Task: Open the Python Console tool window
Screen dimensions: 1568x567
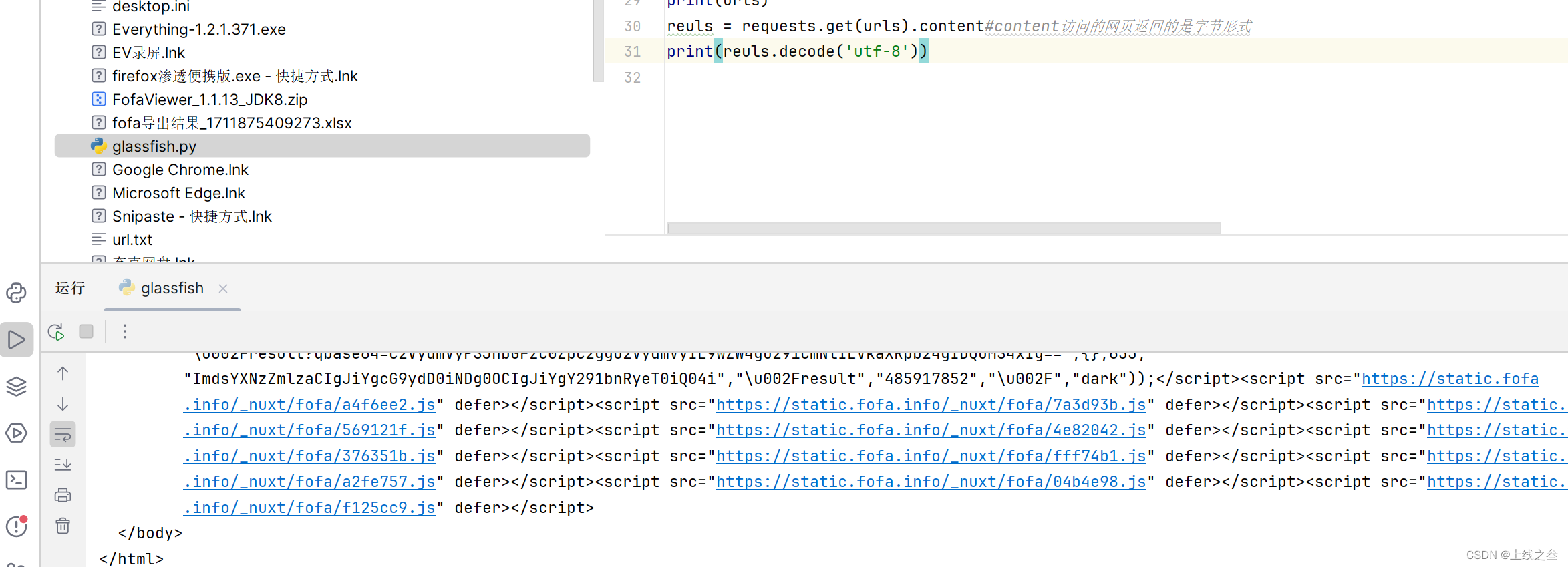Action: point(16,293)
